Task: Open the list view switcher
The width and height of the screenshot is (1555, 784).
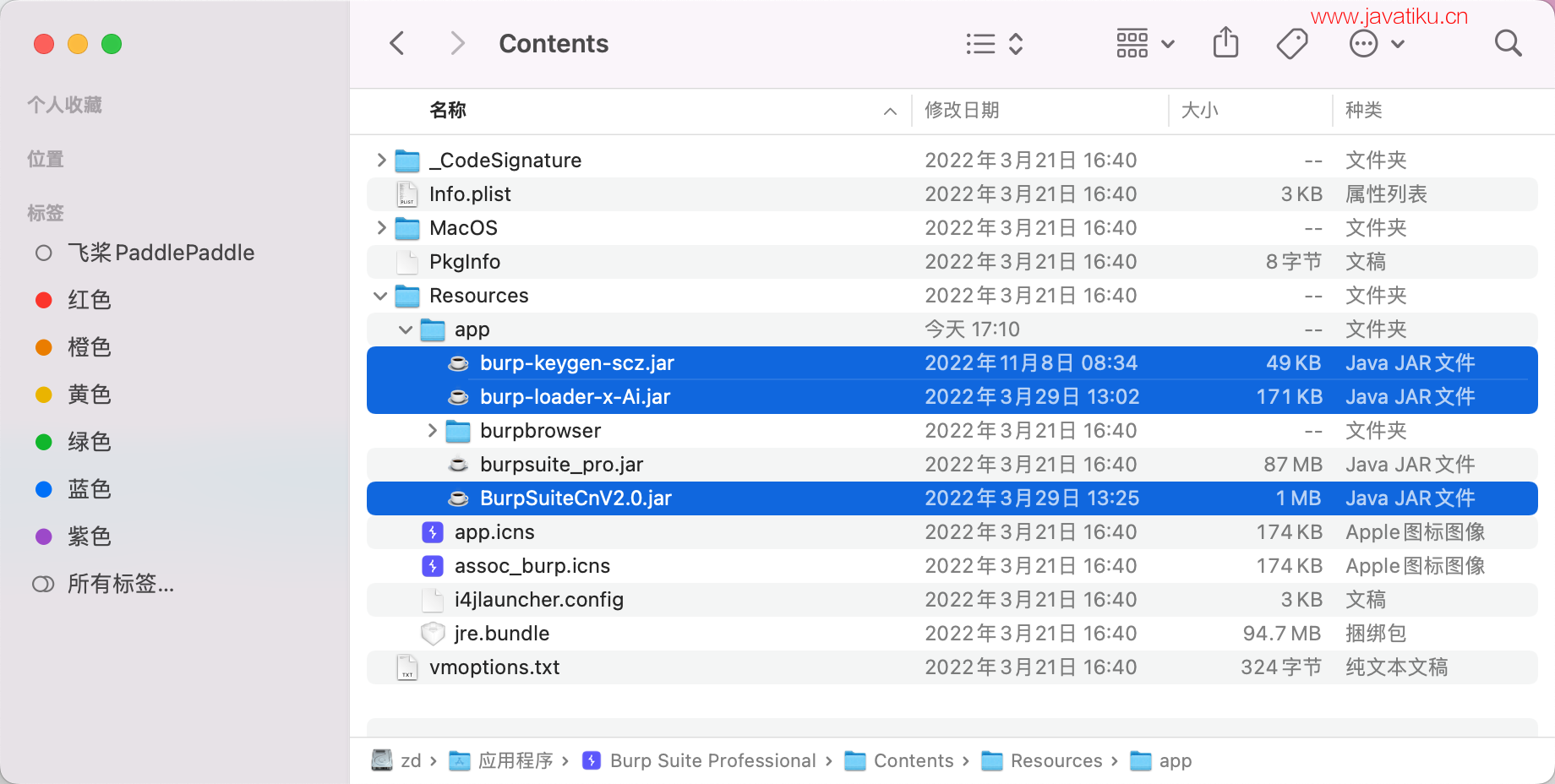Action: [995, 44]
